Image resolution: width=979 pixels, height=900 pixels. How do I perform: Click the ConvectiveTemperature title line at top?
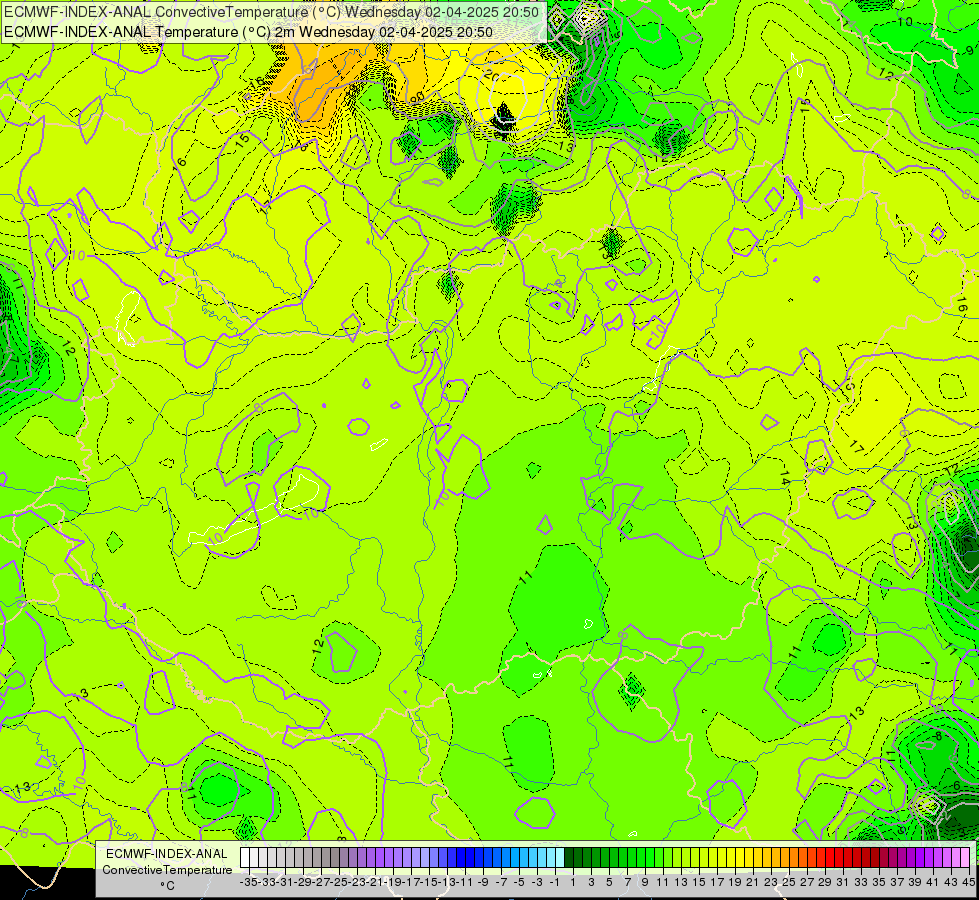[x=272, y=12]
